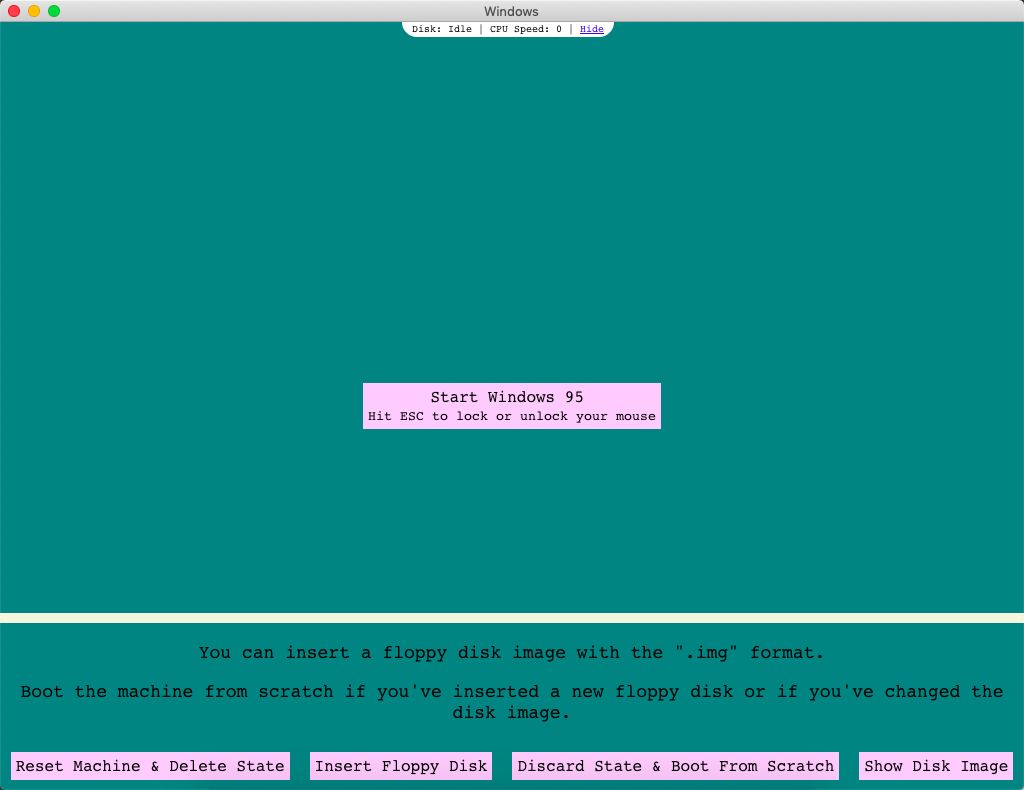This screenshot has height=790, width=1024.
Task: Click the 'Boot the machine from scratch' paragraph
Action: tap(511, 702)
